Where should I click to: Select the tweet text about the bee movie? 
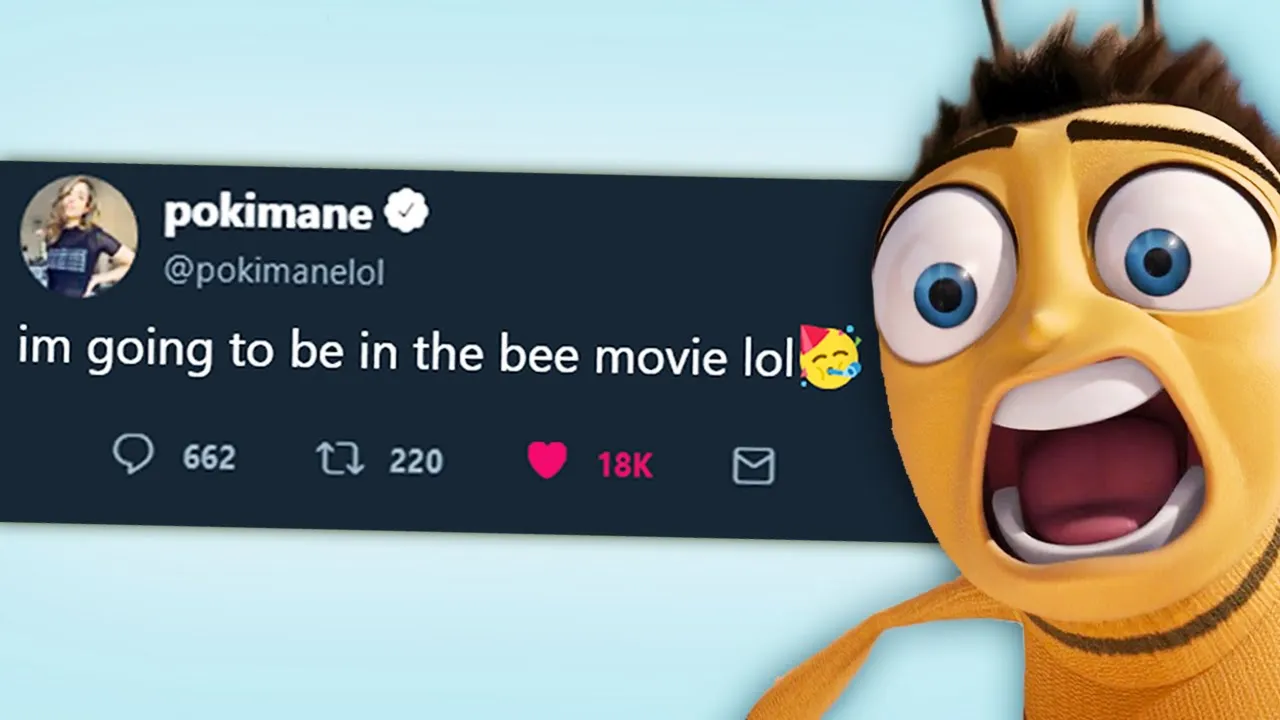[x=406, y=352]
